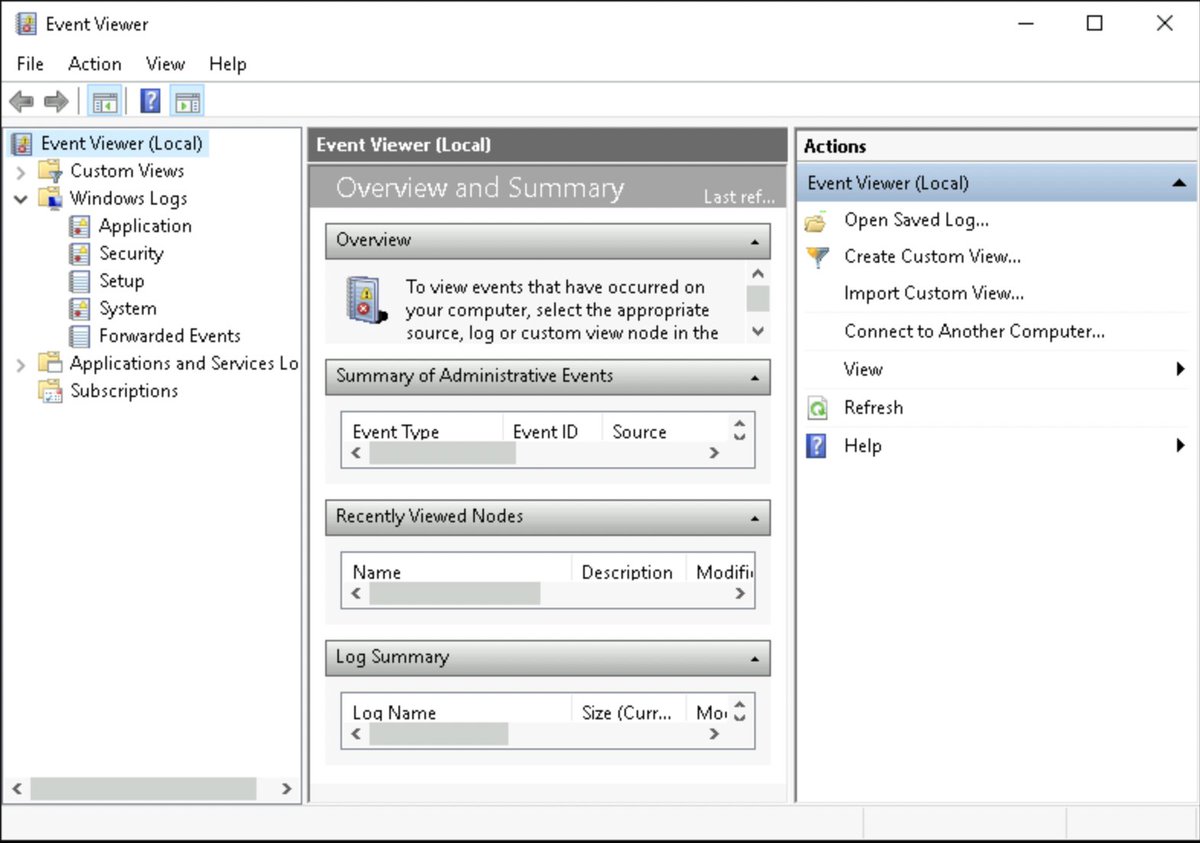1200x843 pixels.
Task: Collapse the Summary of Administrative Events section
Action: (754, 377)
